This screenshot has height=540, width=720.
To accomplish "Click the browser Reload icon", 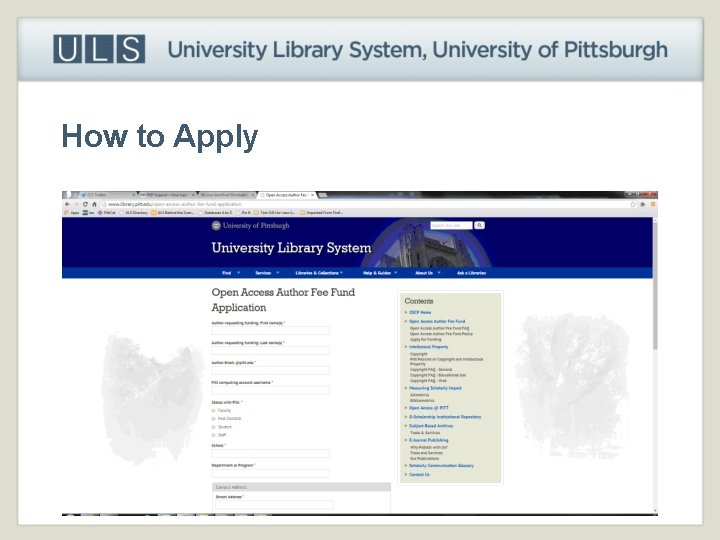I will (85, 204).
